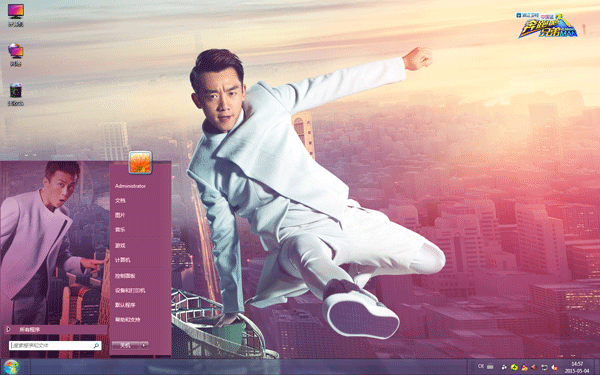Open 计算机 from the Start menu

pyautogui.click(x=123, y=260)
